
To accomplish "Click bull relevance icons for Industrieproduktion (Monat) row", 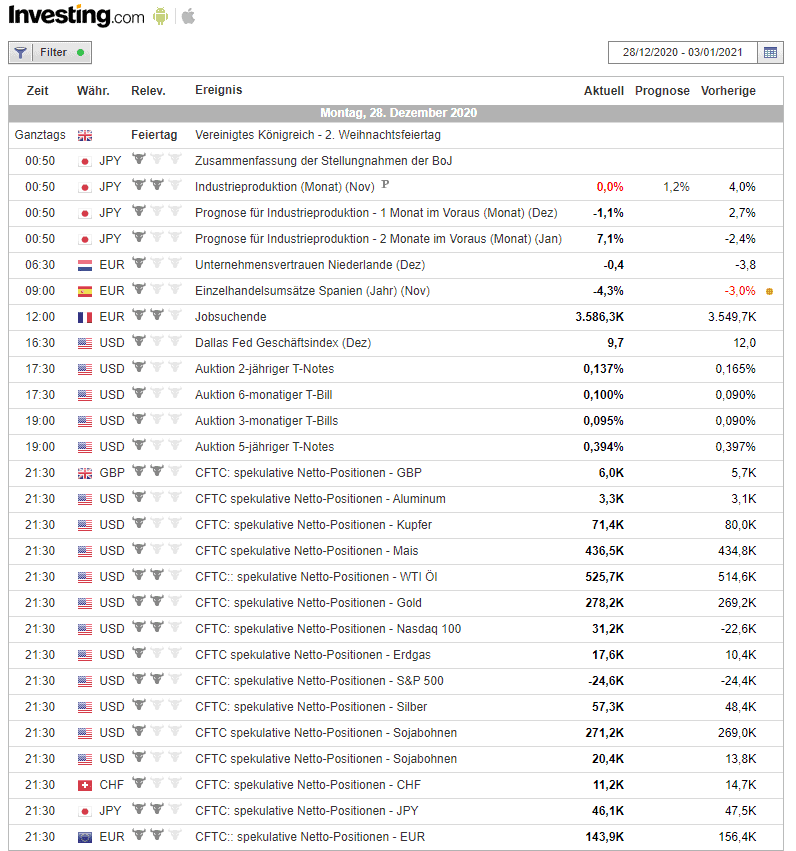I will (157, 185).
